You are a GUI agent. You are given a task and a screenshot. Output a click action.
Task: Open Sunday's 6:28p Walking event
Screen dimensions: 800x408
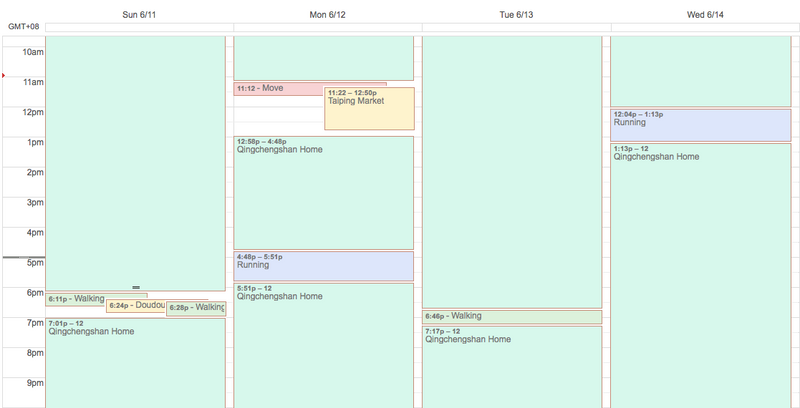[196, 308]
